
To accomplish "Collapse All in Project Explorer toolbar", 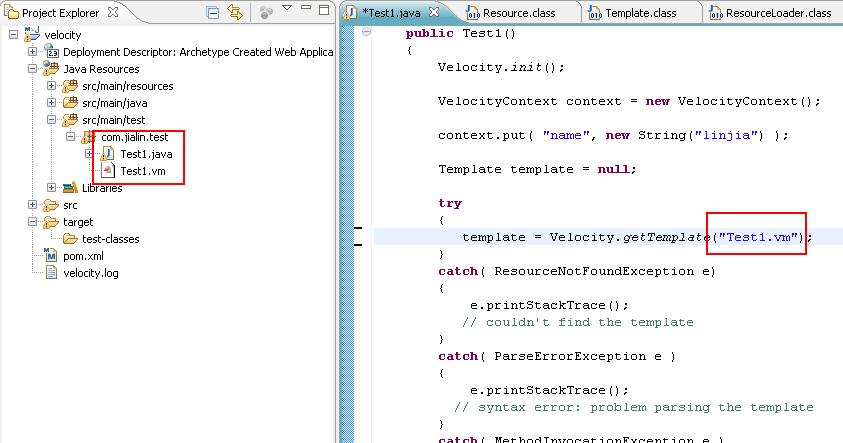I will coord(212,12).
